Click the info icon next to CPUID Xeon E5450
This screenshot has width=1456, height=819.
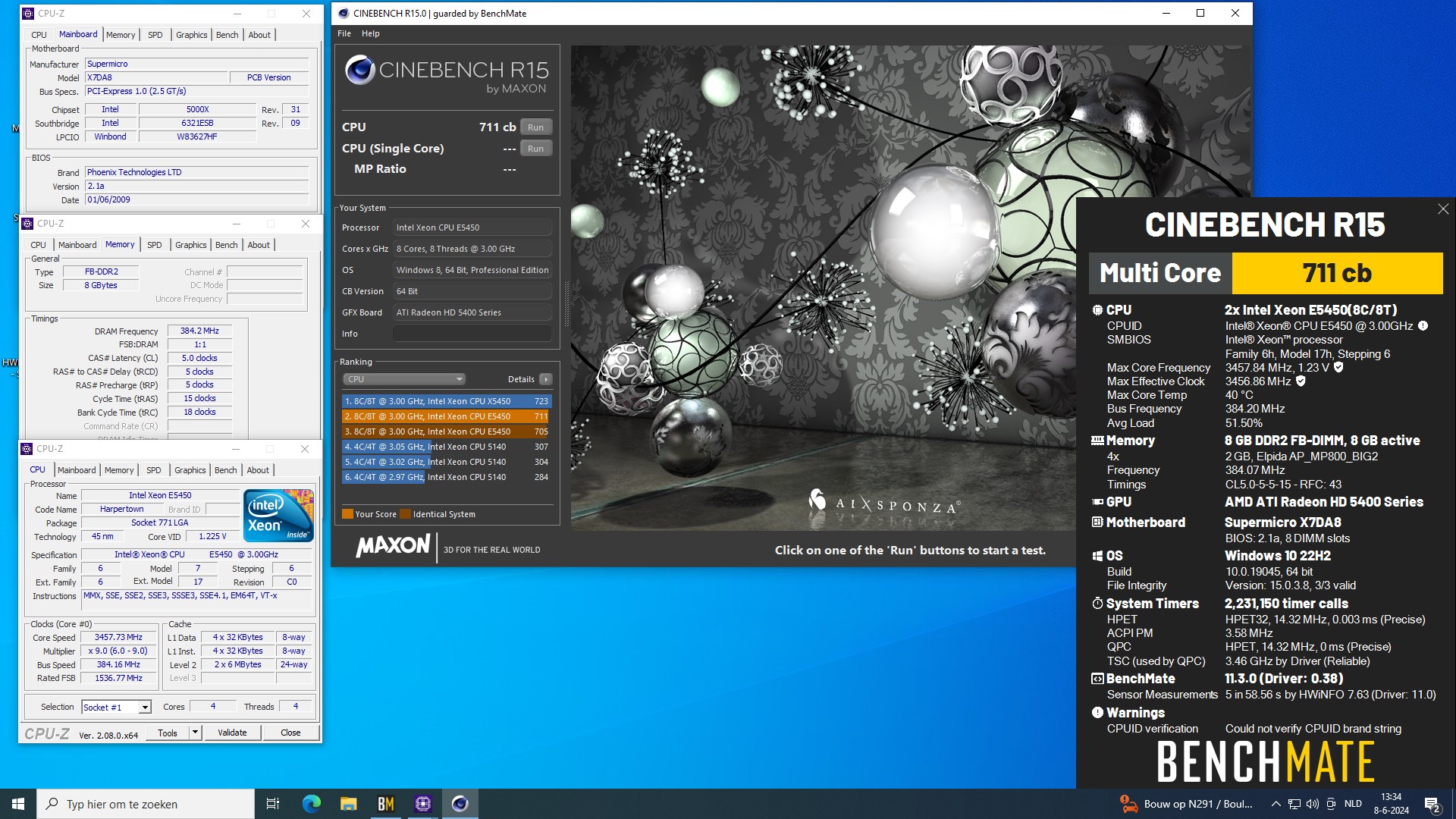[1423, 326]
